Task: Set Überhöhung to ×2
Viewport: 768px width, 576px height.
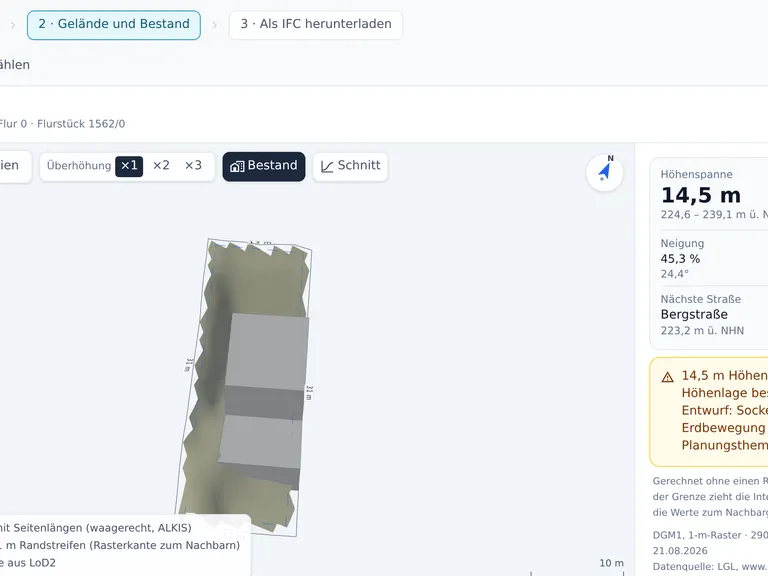Action: [161, 166]
